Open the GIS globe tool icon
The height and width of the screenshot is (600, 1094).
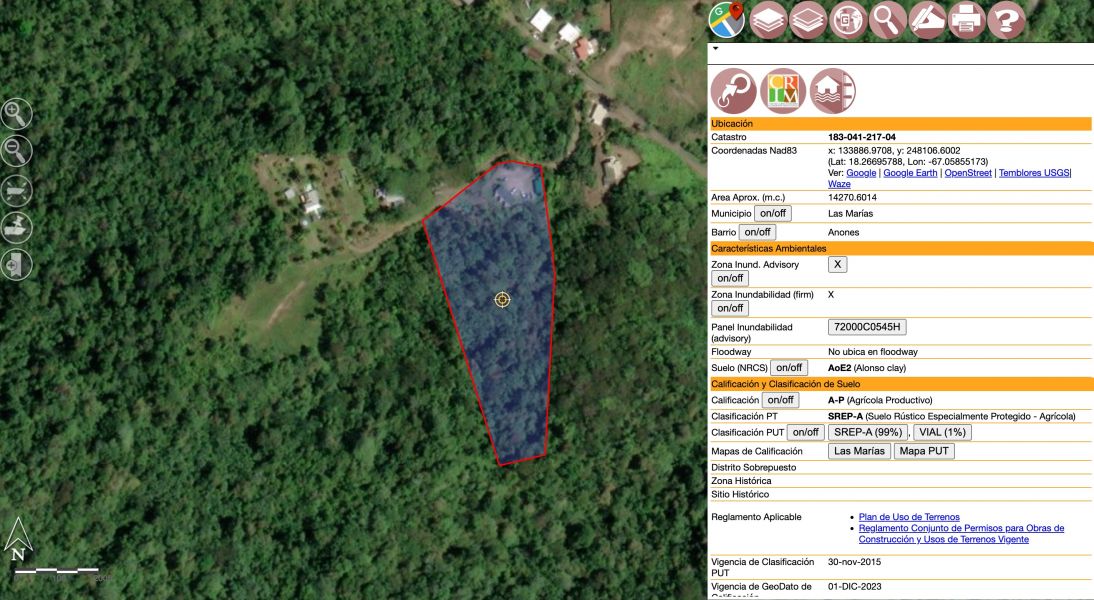(847, 18)
